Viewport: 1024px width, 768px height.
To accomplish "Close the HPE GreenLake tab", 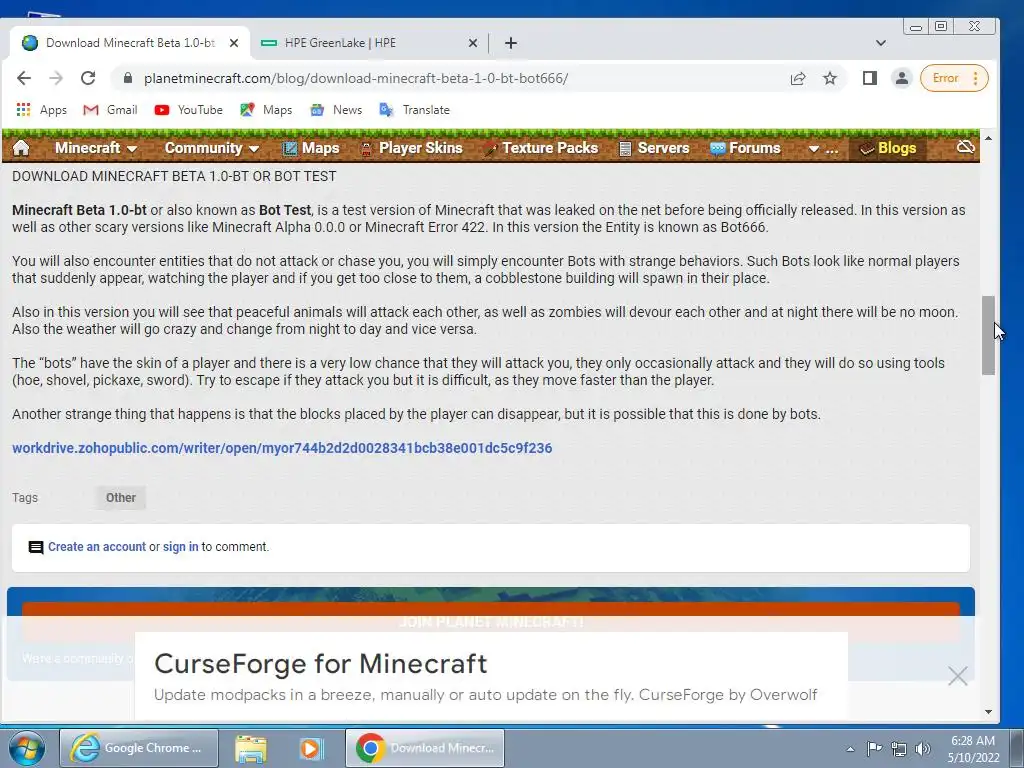I will (473, 43).
